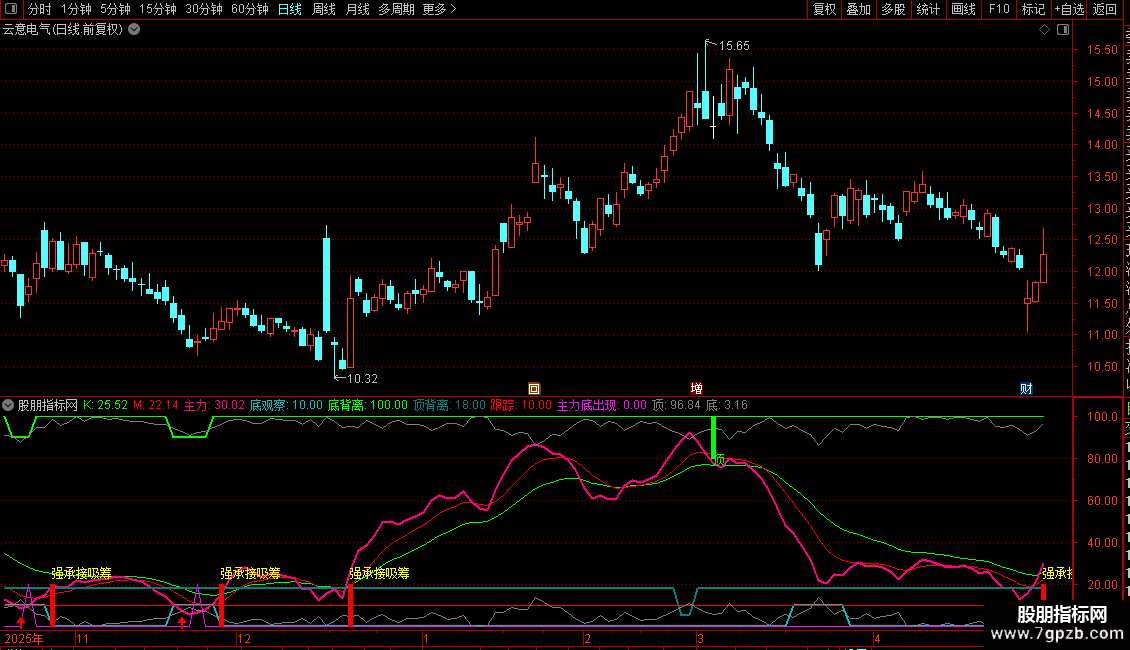The width and height of the screenshot is (1130, 650).
Task: Open the 复权 adjustment menu
Action: point(824,9)
